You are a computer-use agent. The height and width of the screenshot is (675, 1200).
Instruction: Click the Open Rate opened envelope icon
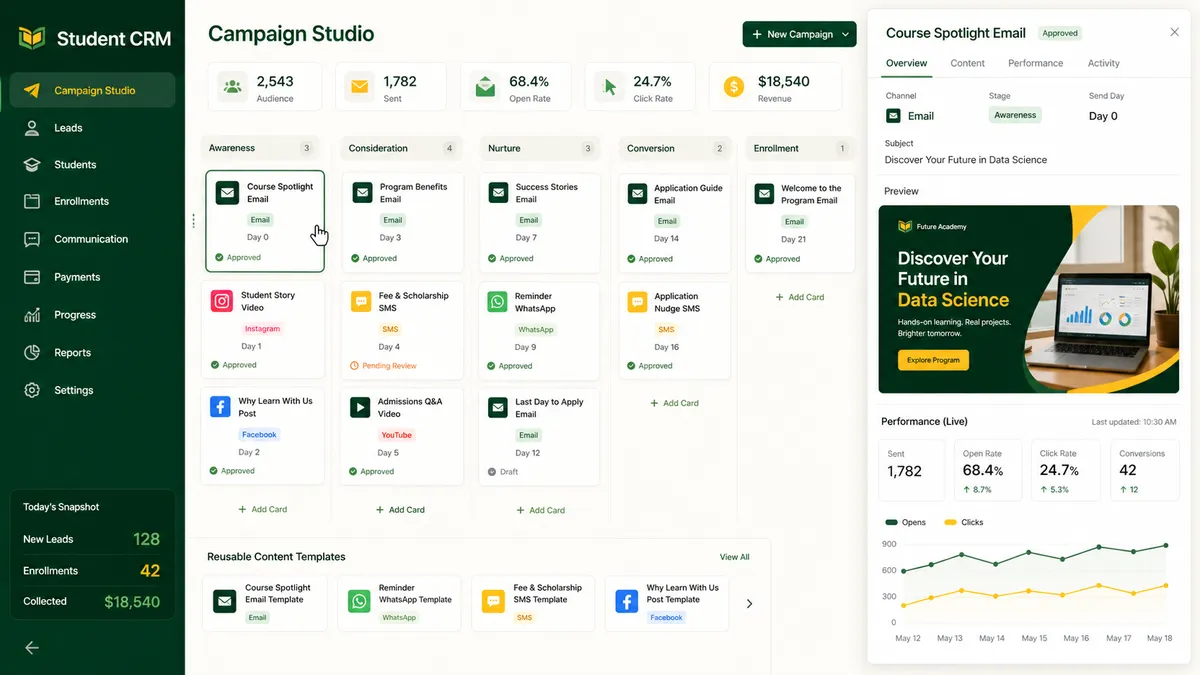click(485, 87)
